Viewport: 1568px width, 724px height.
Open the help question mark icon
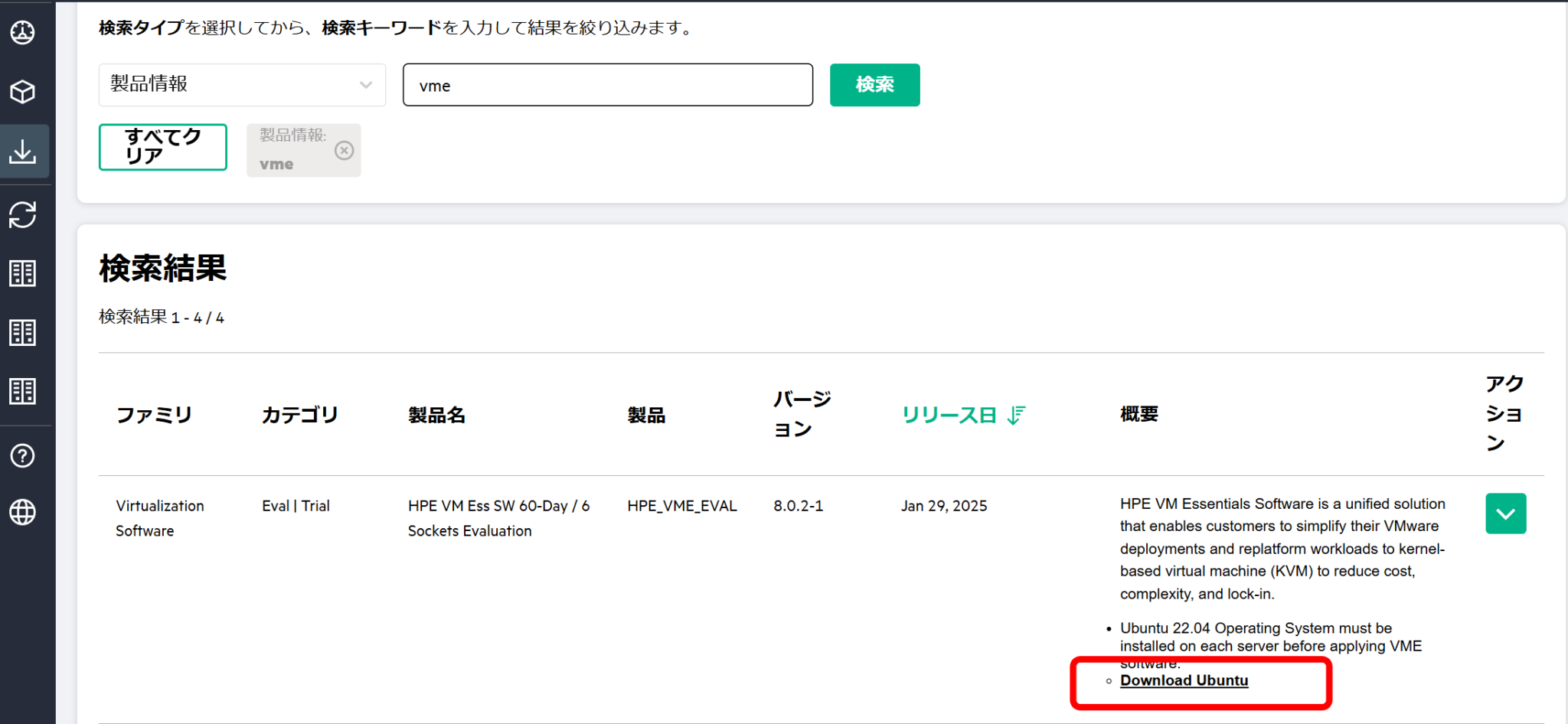point(23,455)
